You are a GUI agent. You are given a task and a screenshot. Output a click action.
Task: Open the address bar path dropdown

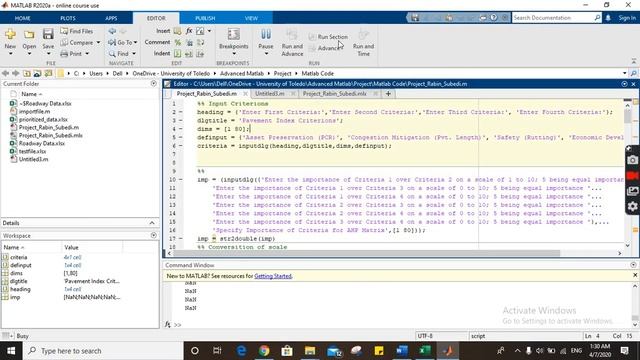click(624, 73)
